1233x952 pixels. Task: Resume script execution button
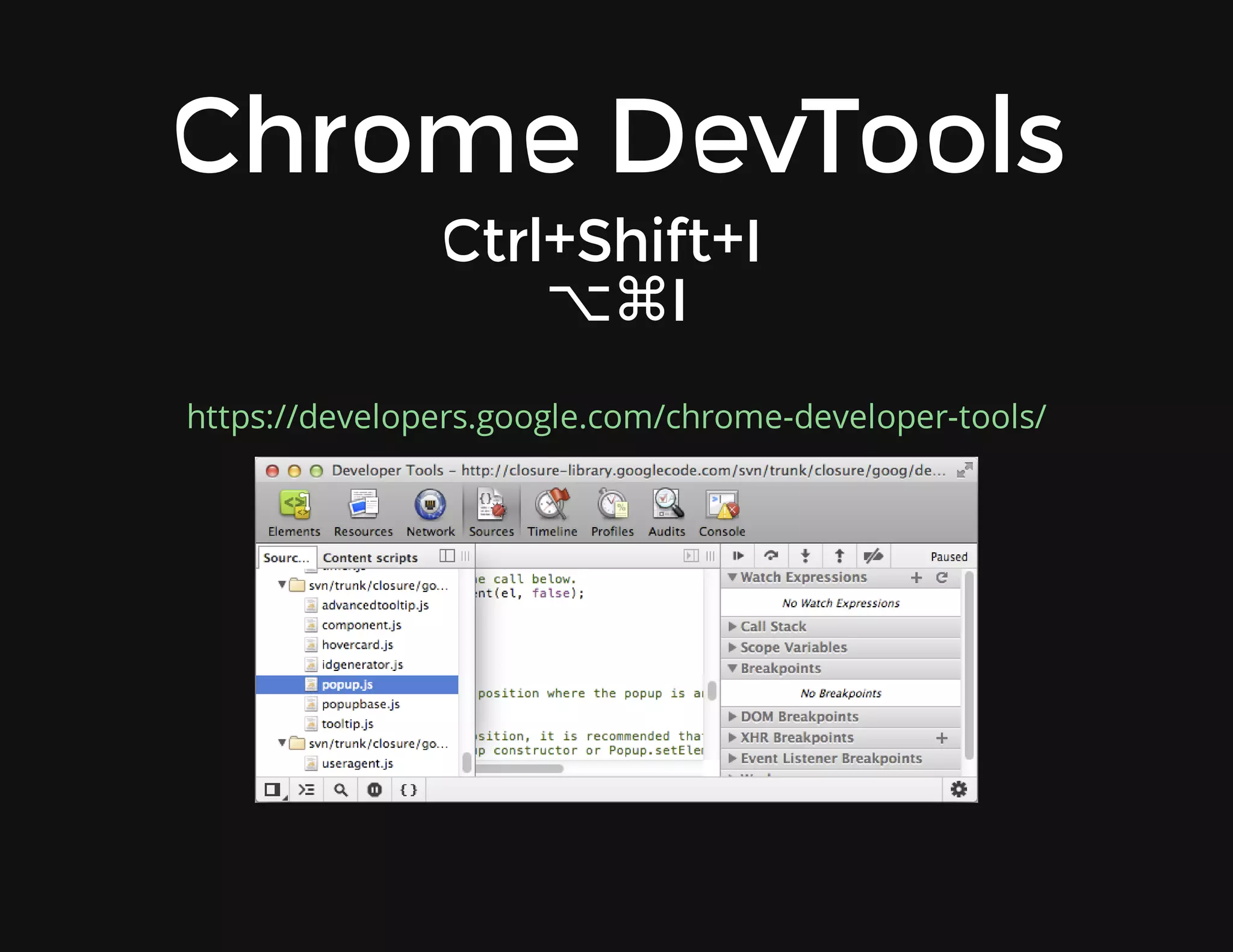(x=738, y=556)
